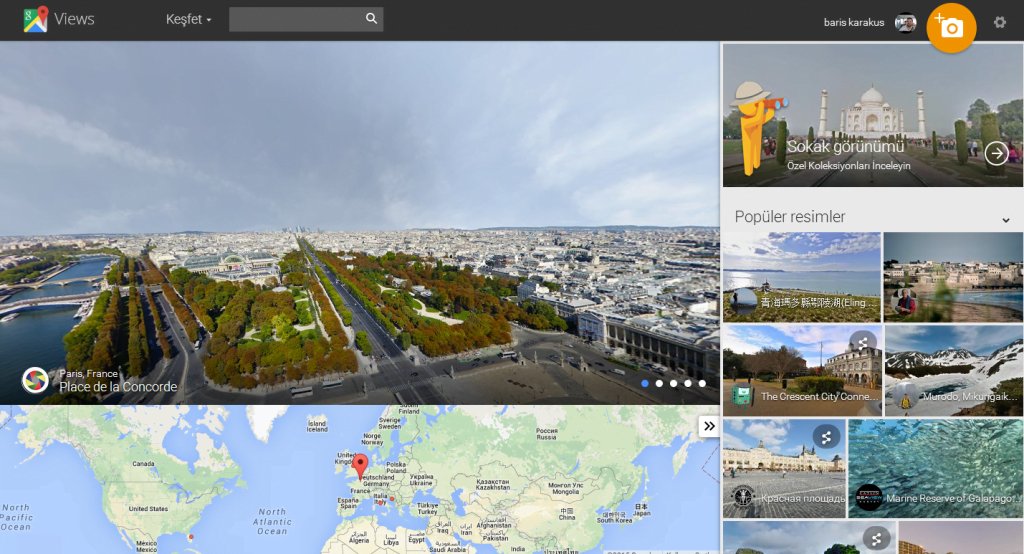The image size is (1024, 554).
Task: Click the small red marker near Italy
Action: click(x=392, y=500)
